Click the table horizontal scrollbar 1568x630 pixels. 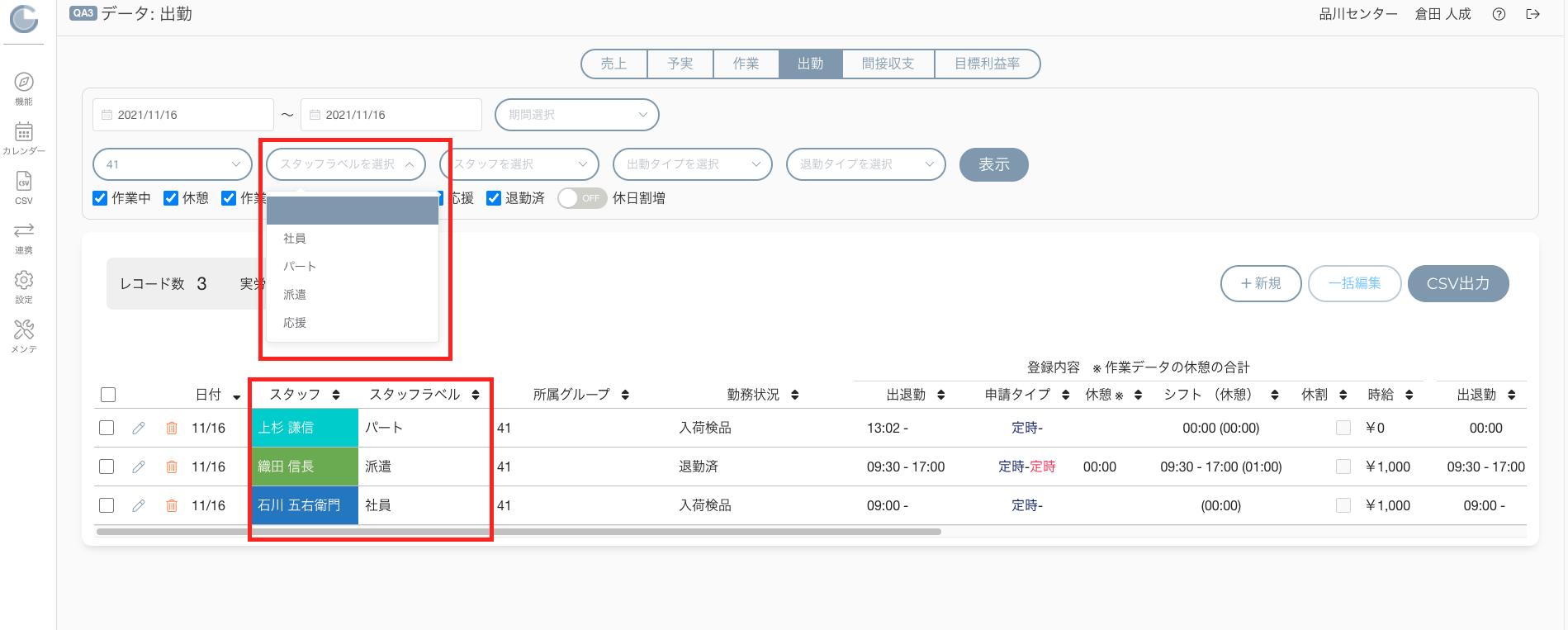(519, 532)
